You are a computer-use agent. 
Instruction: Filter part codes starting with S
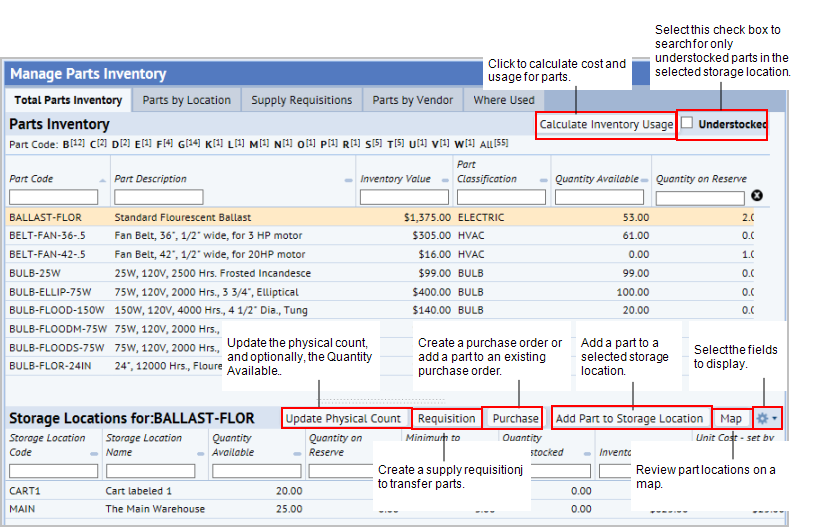[x=374, y=144]
